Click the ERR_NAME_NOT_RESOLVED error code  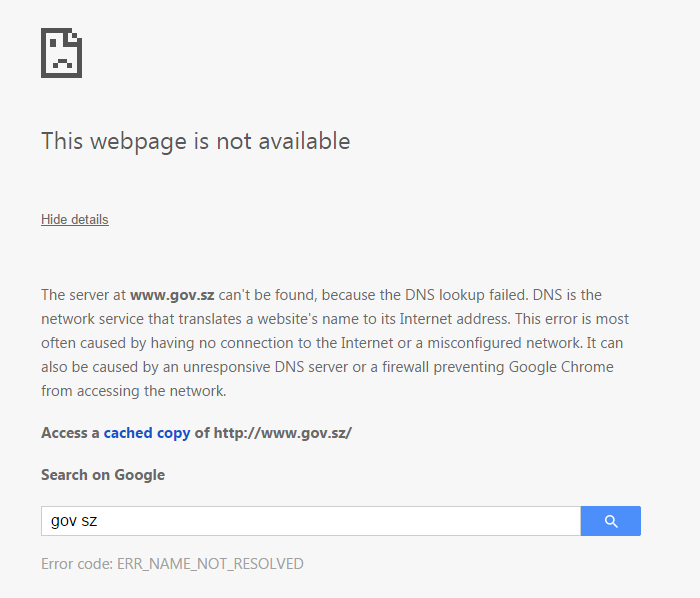tap(210, 564)
